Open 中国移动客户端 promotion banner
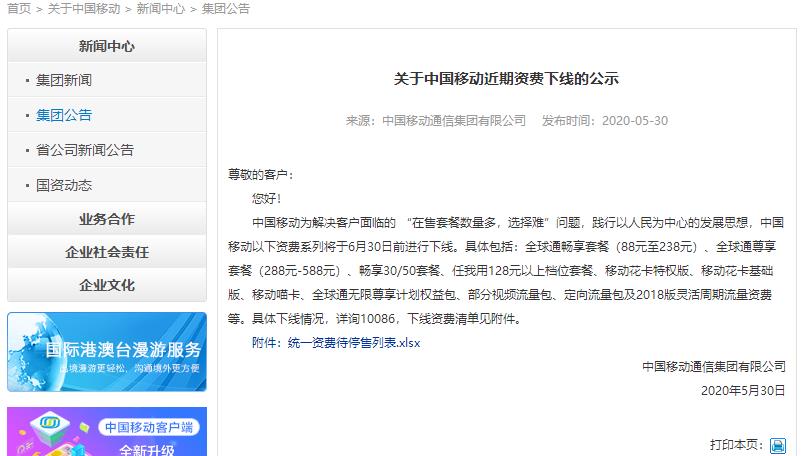This screenshot has height=456, width=802. pos(107,431)
